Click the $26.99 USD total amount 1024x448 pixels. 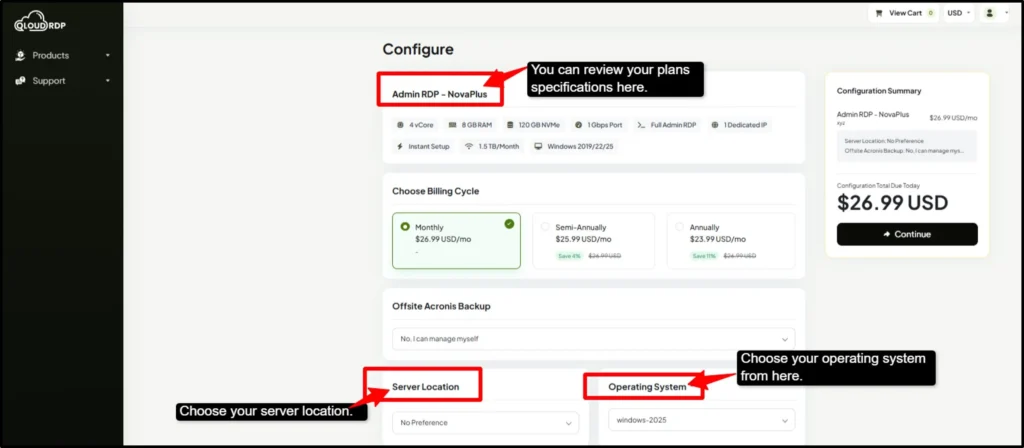(x=892, y=202)
